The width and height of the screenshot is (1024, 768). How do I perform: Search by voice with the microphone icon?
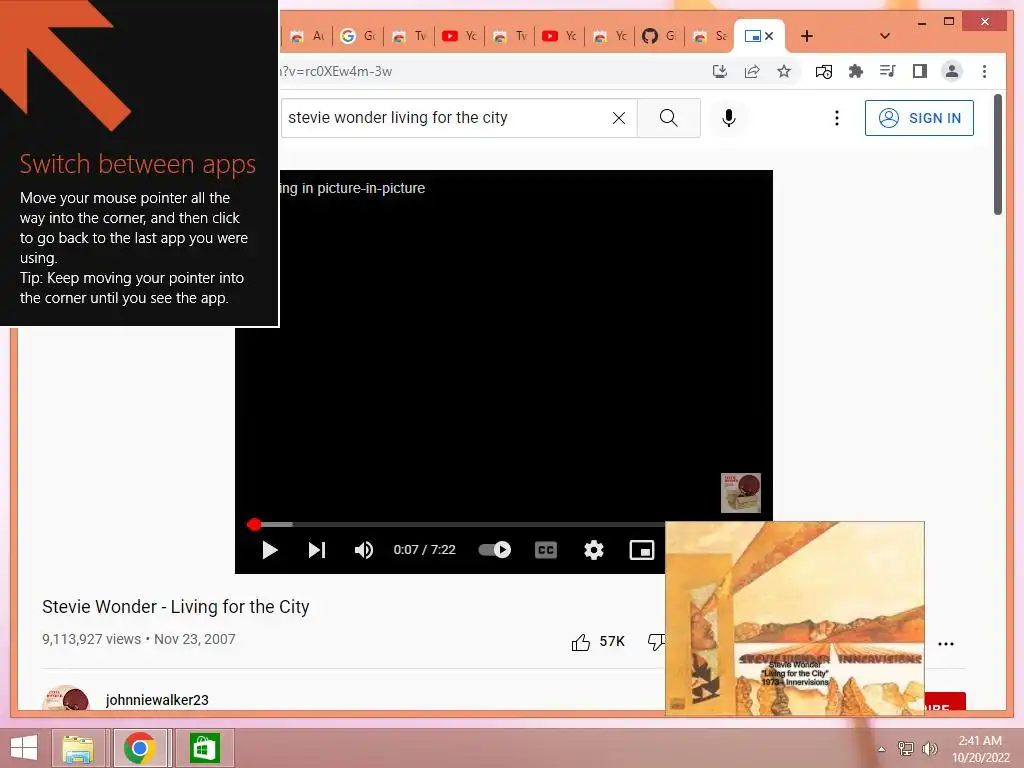[729, 118]
